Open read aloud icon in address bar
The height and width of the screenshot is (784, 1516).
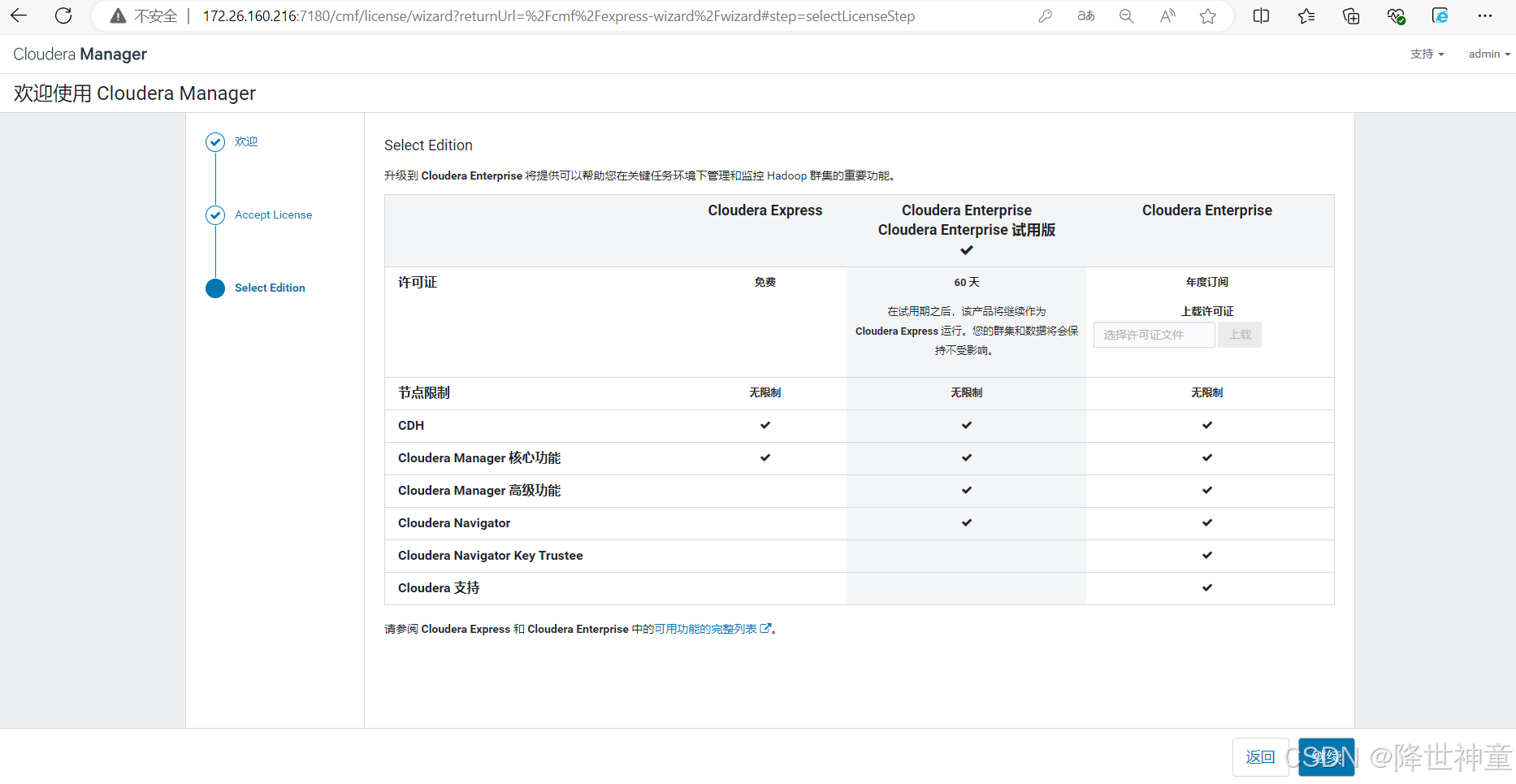(x=1167, y=16)
